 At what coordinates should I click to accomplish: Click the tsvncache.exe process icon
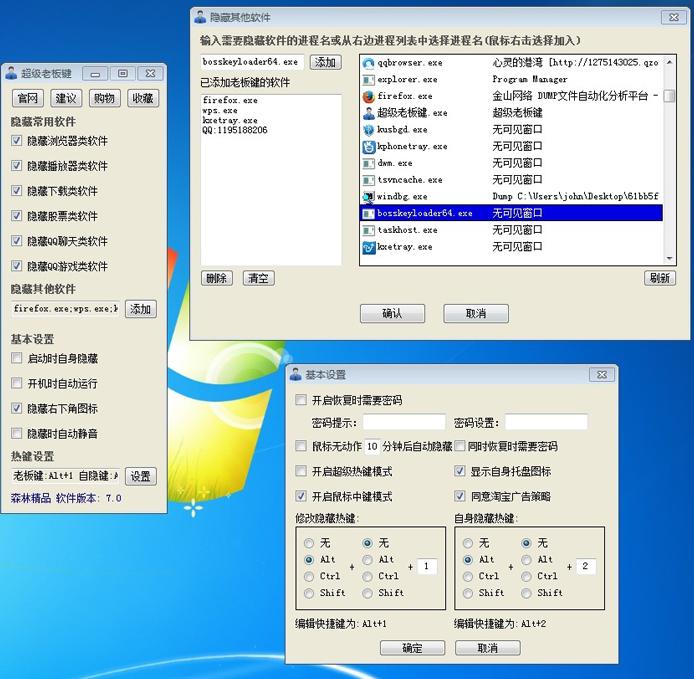(368, 181)
